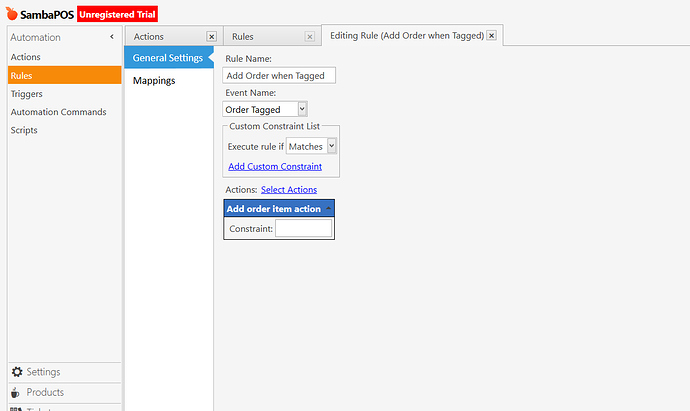Collapse the Add order item action header

point(328,209)
